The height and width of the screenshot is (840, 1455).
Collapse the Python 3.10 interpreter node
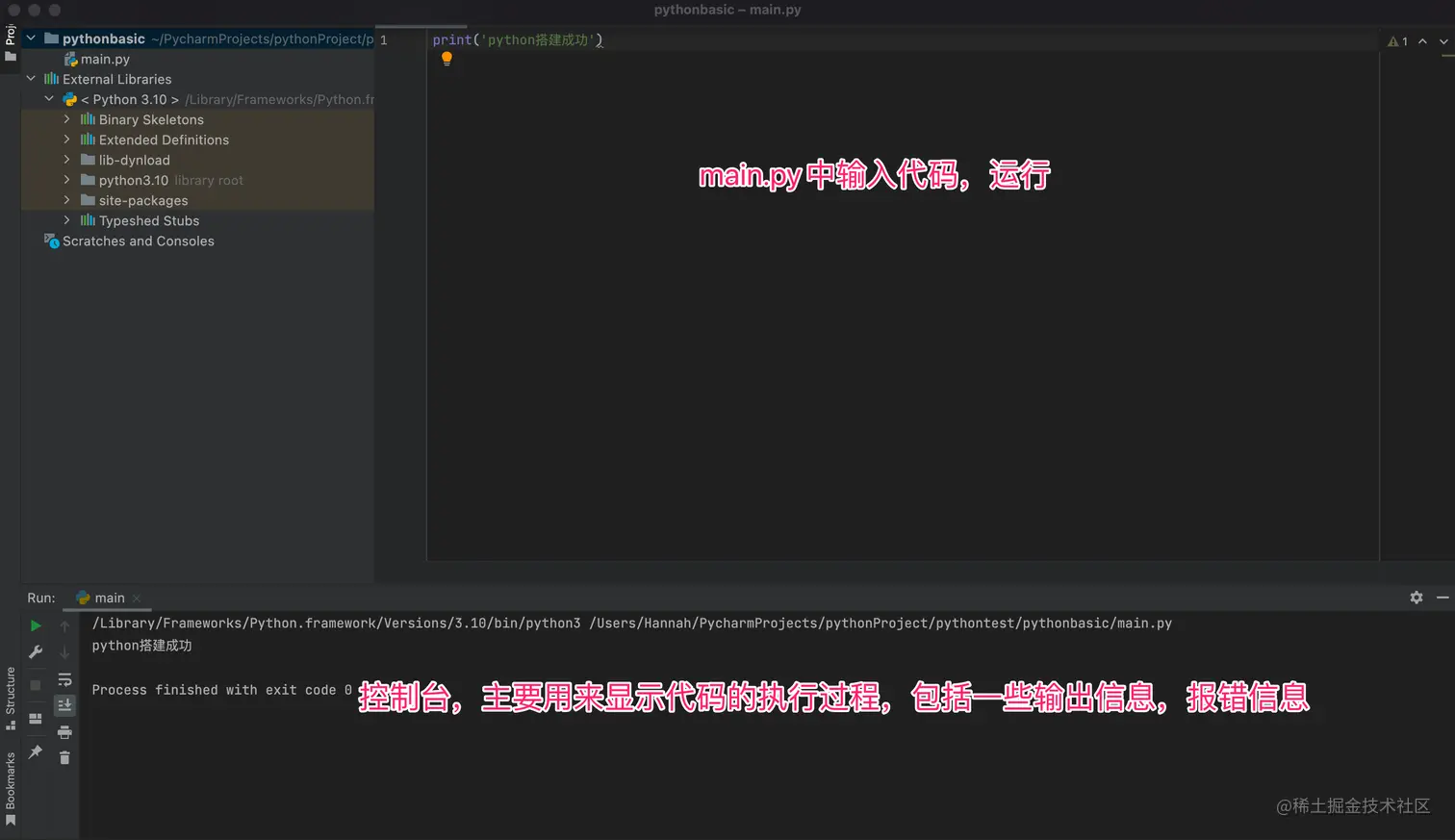click(x=49, y=99)
